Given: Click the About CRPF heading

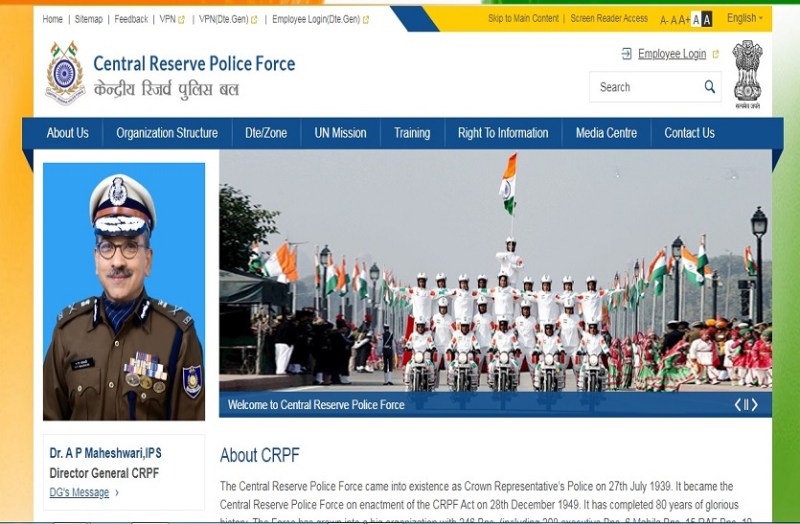Looking at the screenshot, I should [x=260, y=455].
